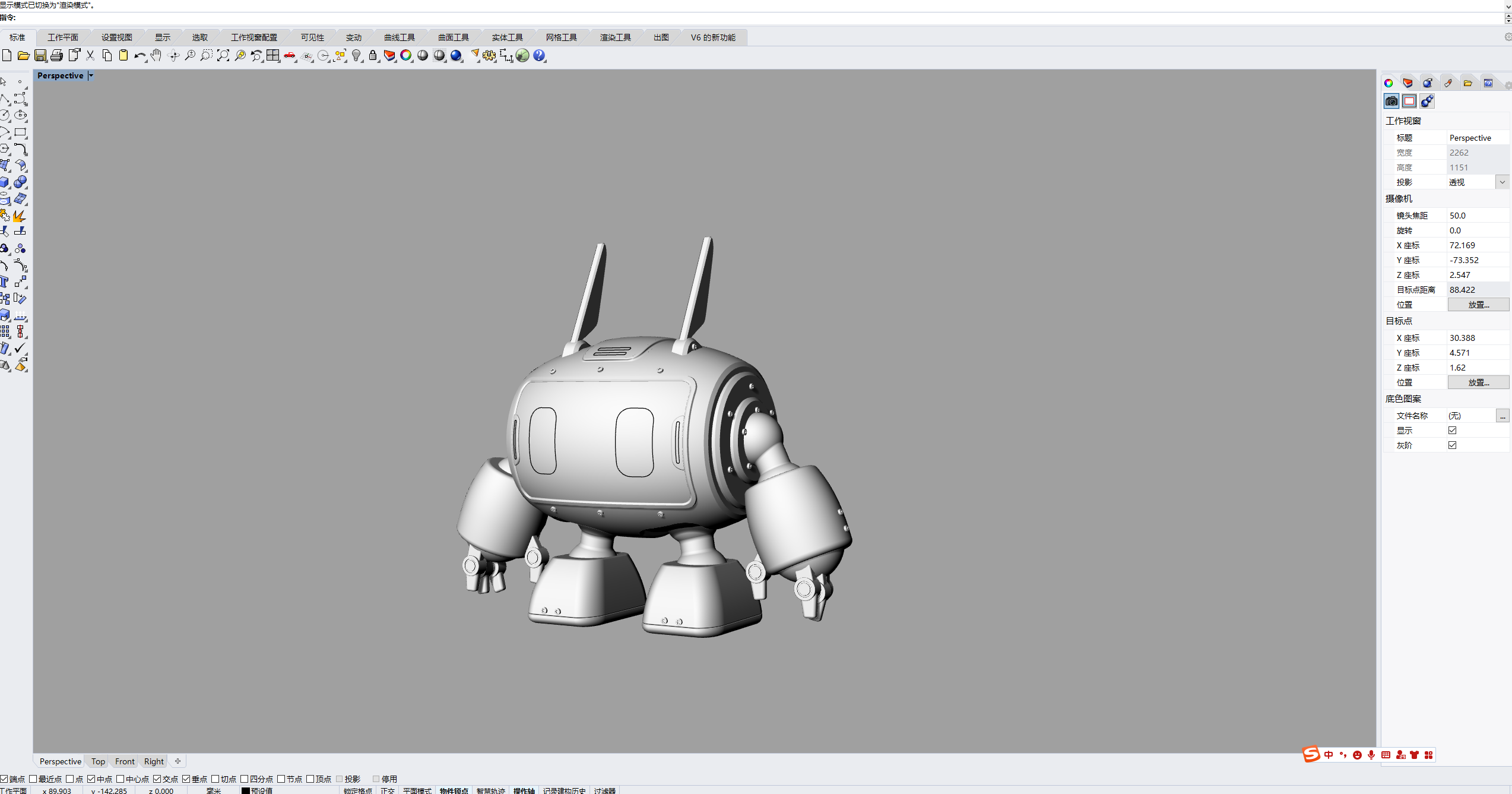
Task: Click the four-viewport layout icon
Action: click(x=273, y=55)
